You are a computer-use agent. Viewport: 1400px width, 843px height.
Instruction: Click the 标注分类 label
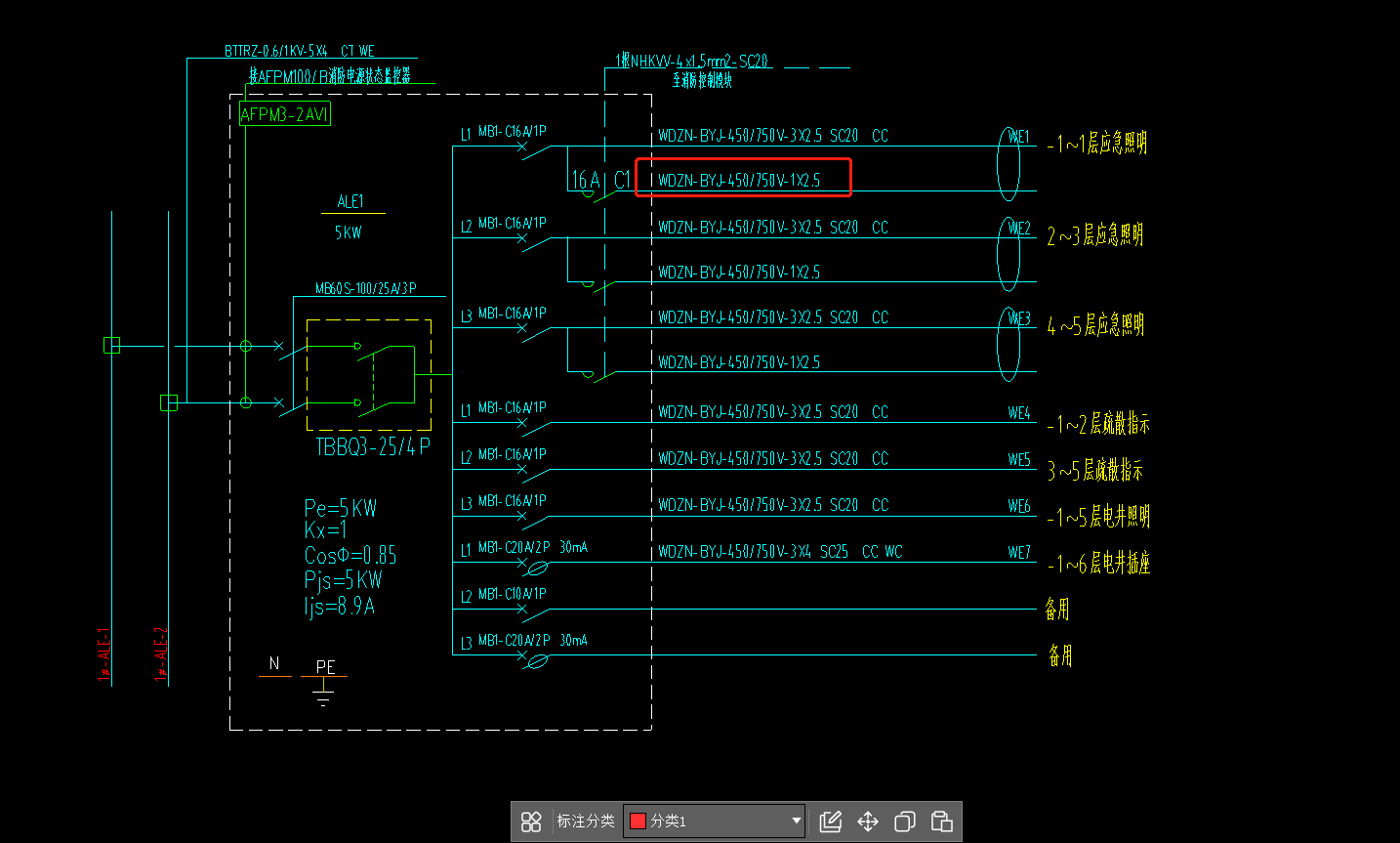pos(586,822)
